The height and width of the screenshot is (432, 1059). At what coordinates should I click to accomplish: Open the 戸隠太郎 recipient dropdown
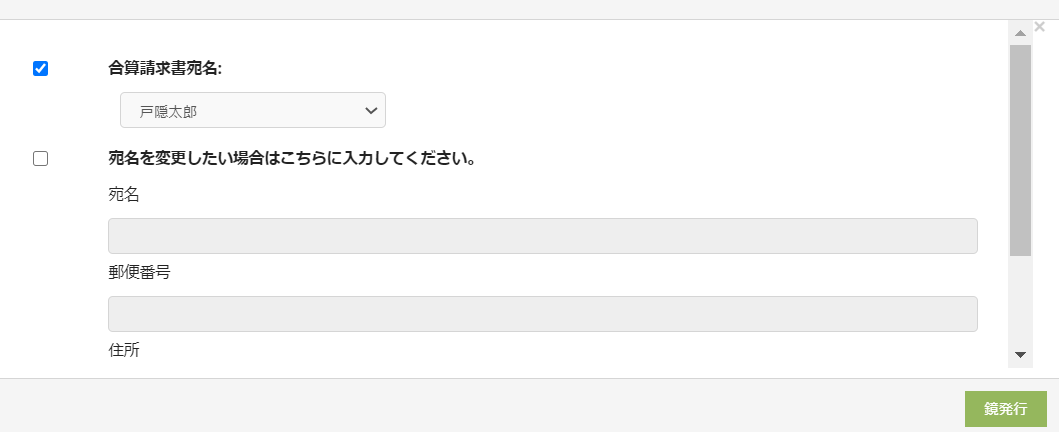click(x=252, y=111)
